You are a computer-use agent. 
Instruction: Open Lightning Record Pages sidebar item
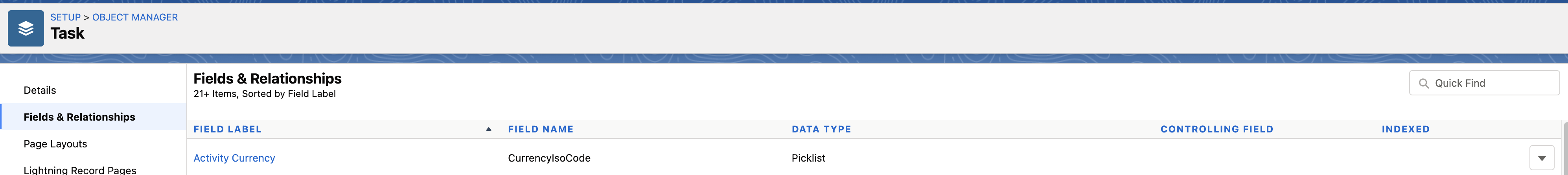pos(80,170)
